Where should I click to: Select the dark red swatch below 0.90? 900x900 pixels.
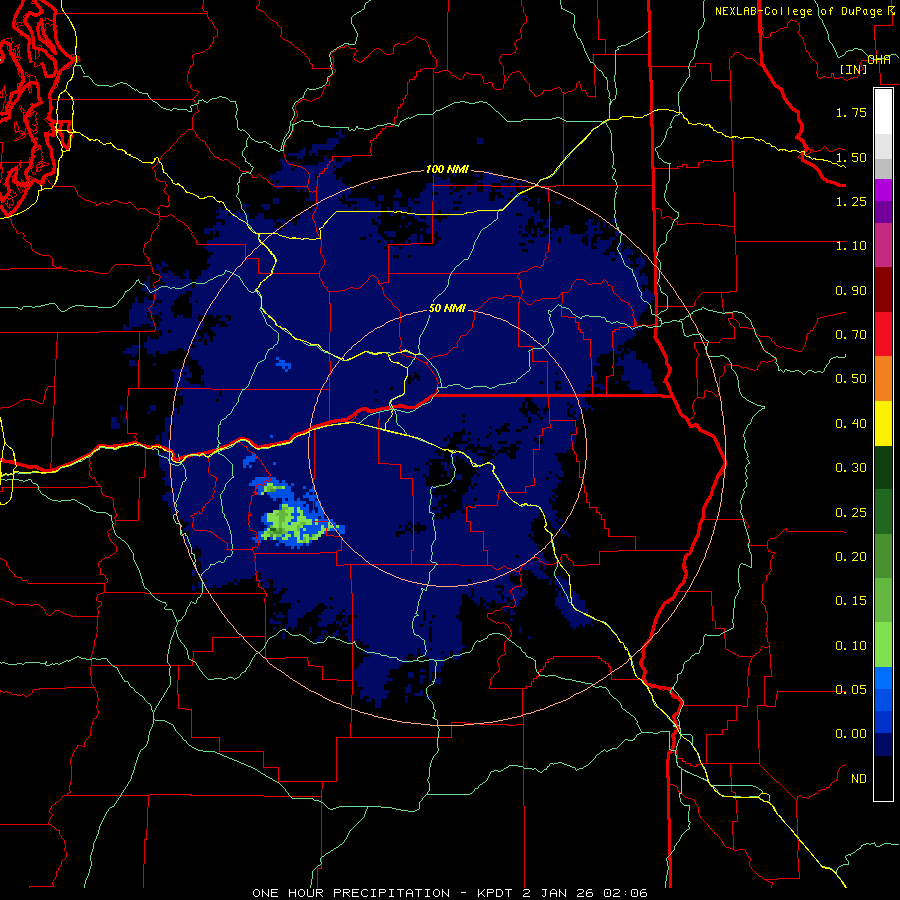click(x=883, y=290)
